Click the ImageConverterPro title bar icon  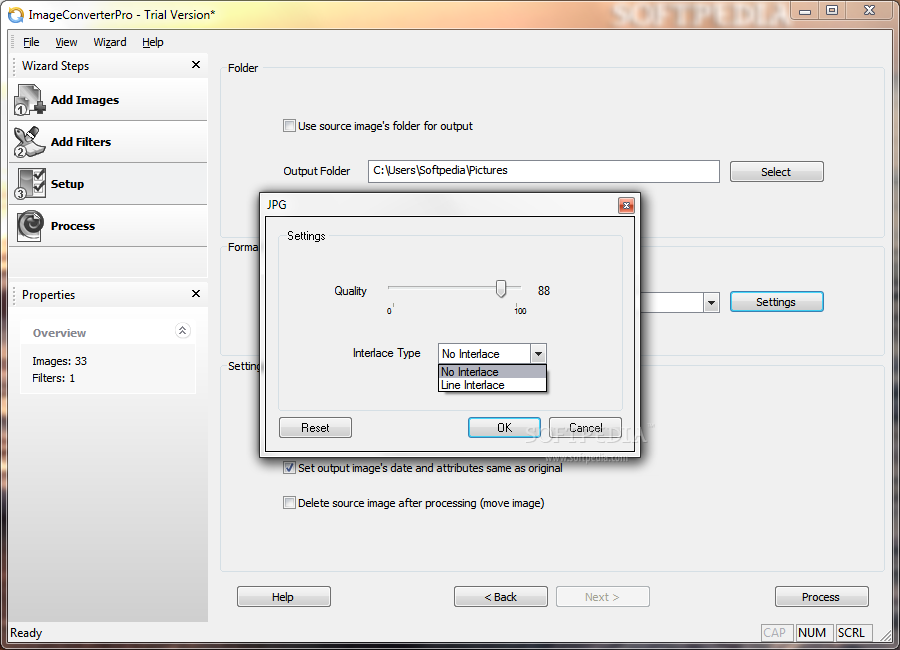pos(16,14)
